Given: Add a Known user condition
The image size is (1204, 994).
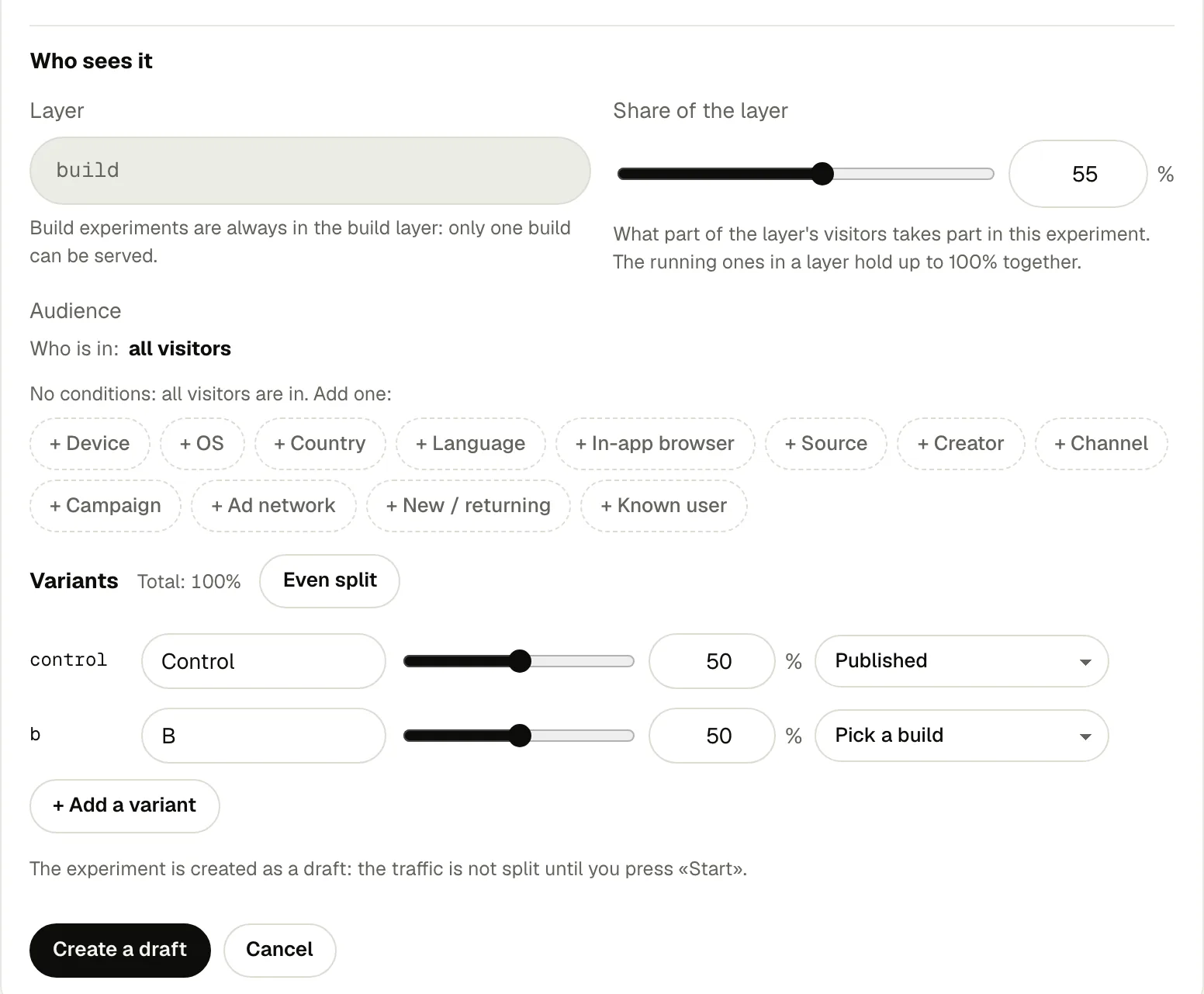Looking at the screenshot, I should (663, 506).
